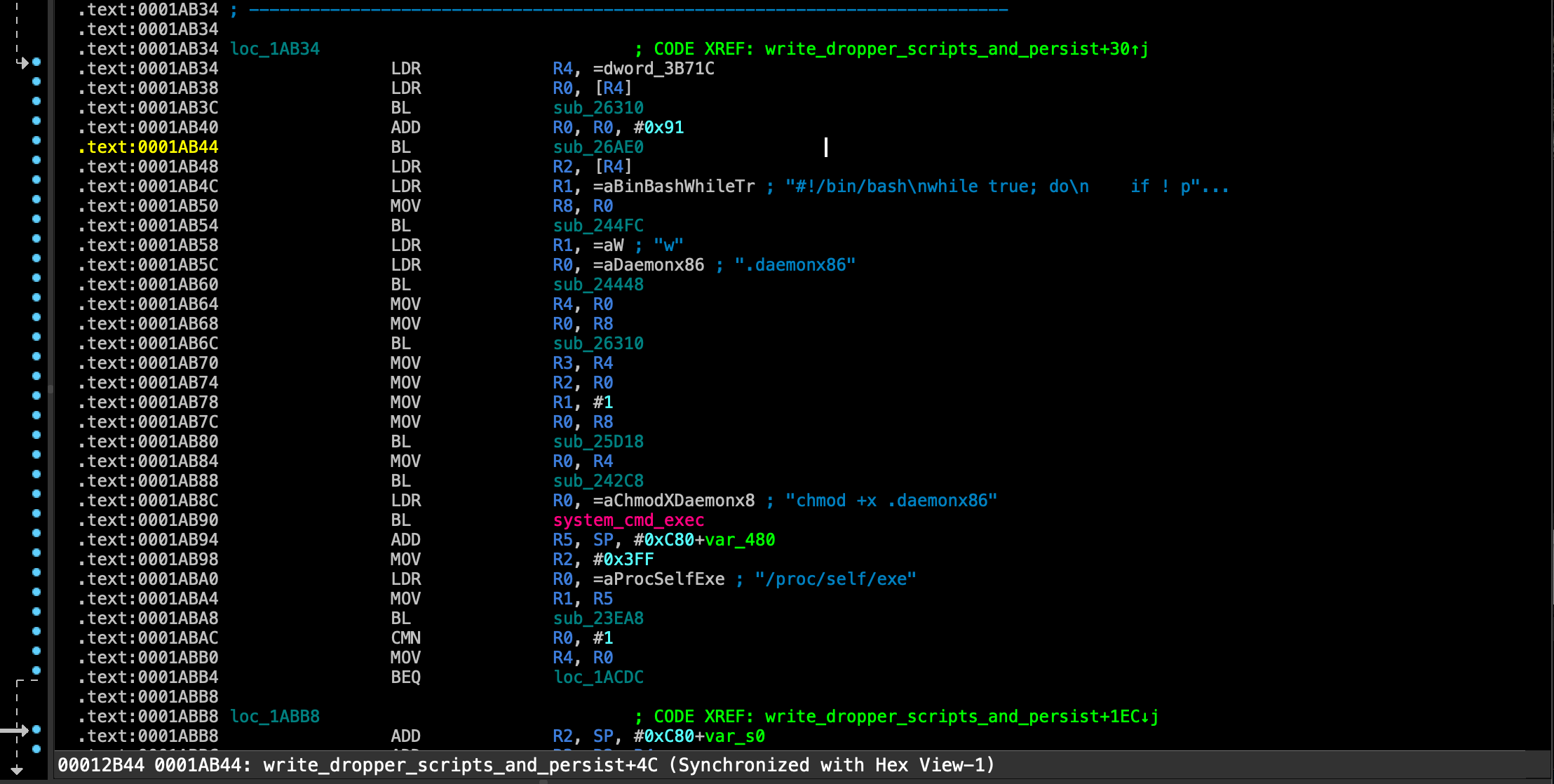Click breakpoint dot at line 0001AB34 LDR
Viewport: 1554px width, 784px height.
point(36,62)
